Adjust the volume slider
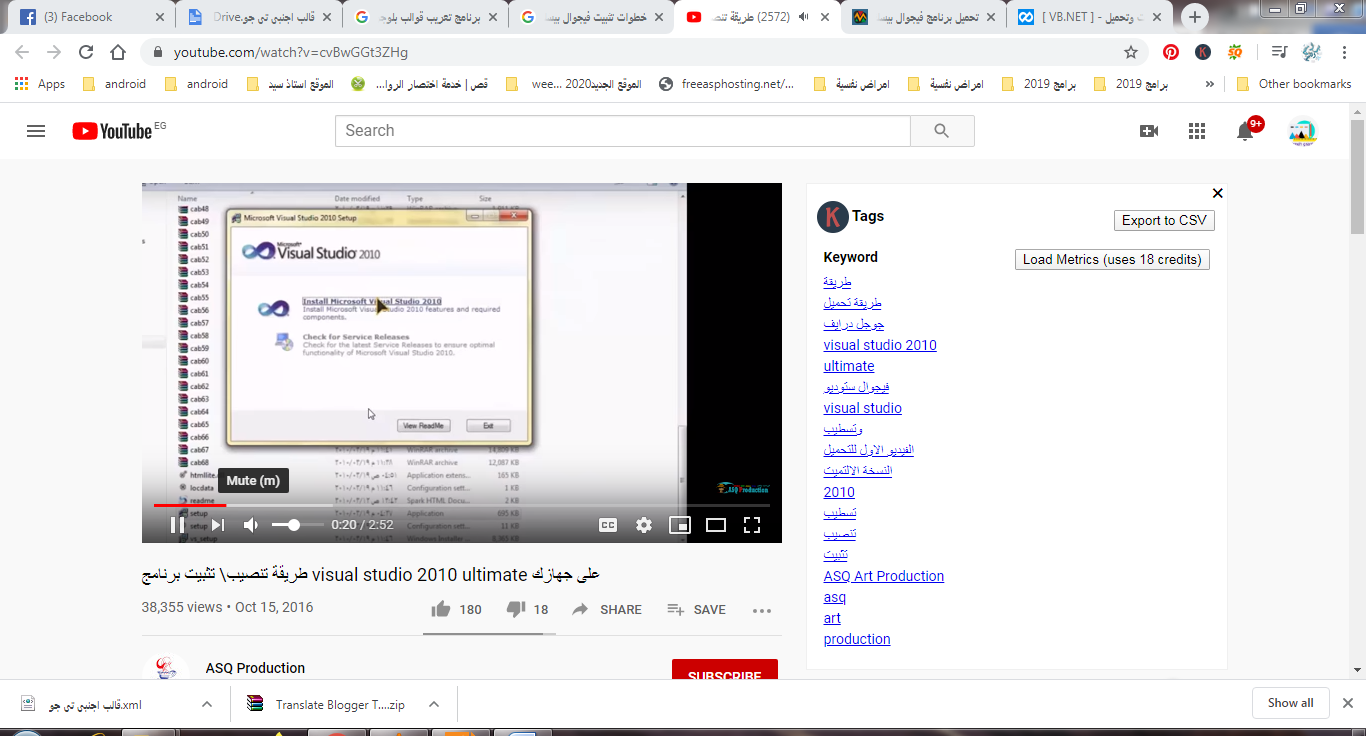 coord(298,525)
